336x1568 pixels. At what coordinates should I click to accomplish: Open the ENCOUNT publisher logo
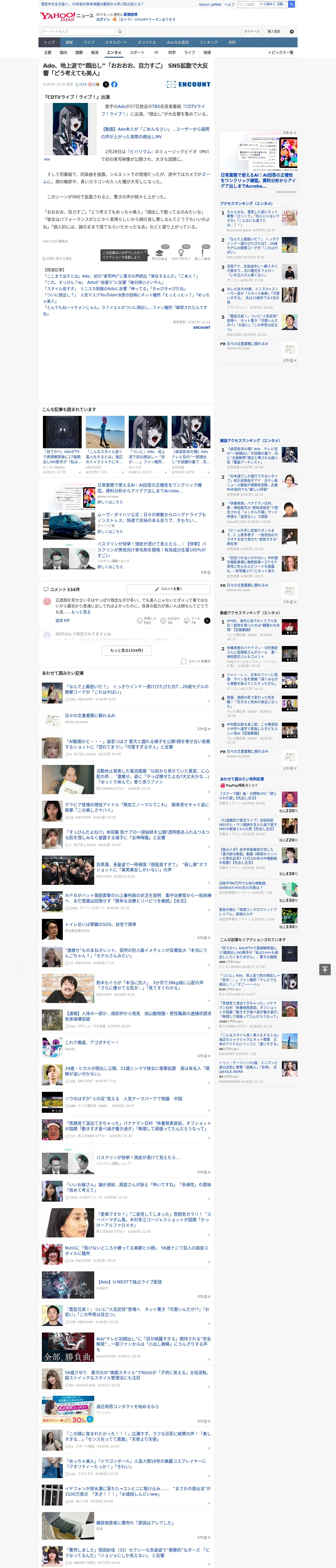188,85
